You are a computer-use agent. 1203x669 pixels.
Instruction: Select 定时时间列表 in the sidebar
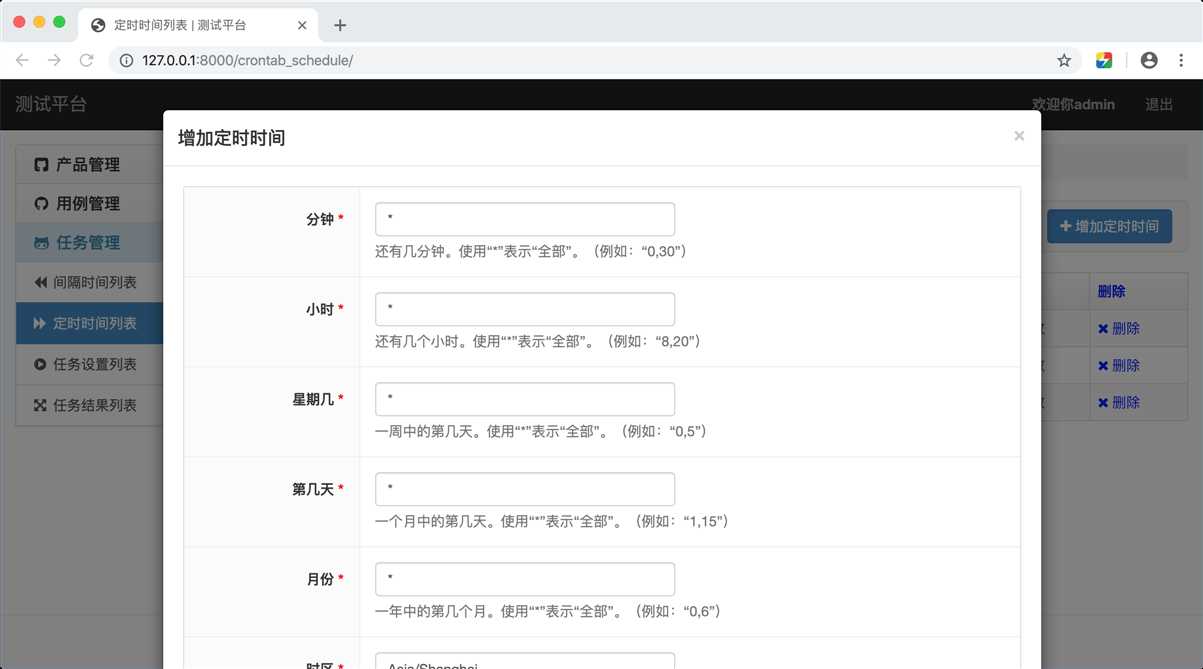[90, 323]
